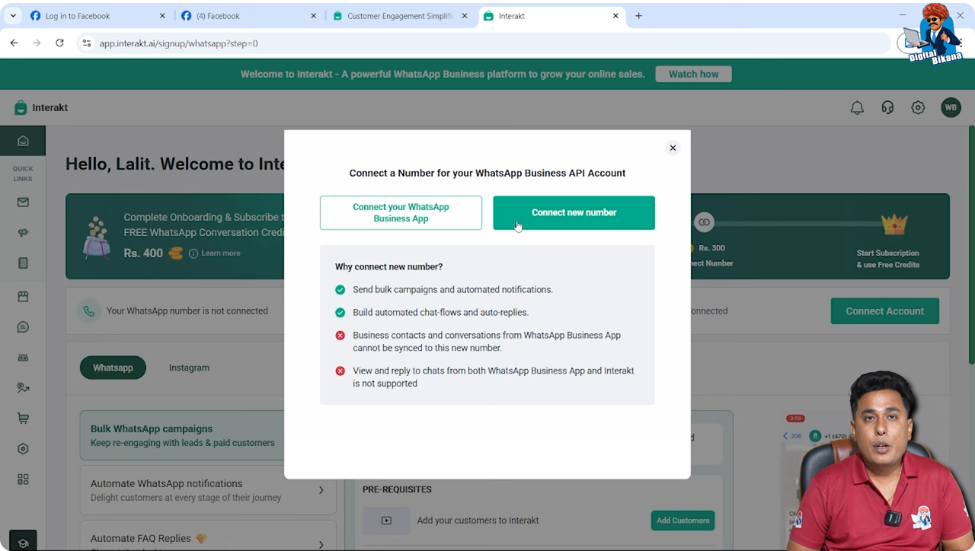The width and height of the screenshot is (975, 551).
Task: Click Connect your WhatsApp Business App button
Action: click(400, 213)
